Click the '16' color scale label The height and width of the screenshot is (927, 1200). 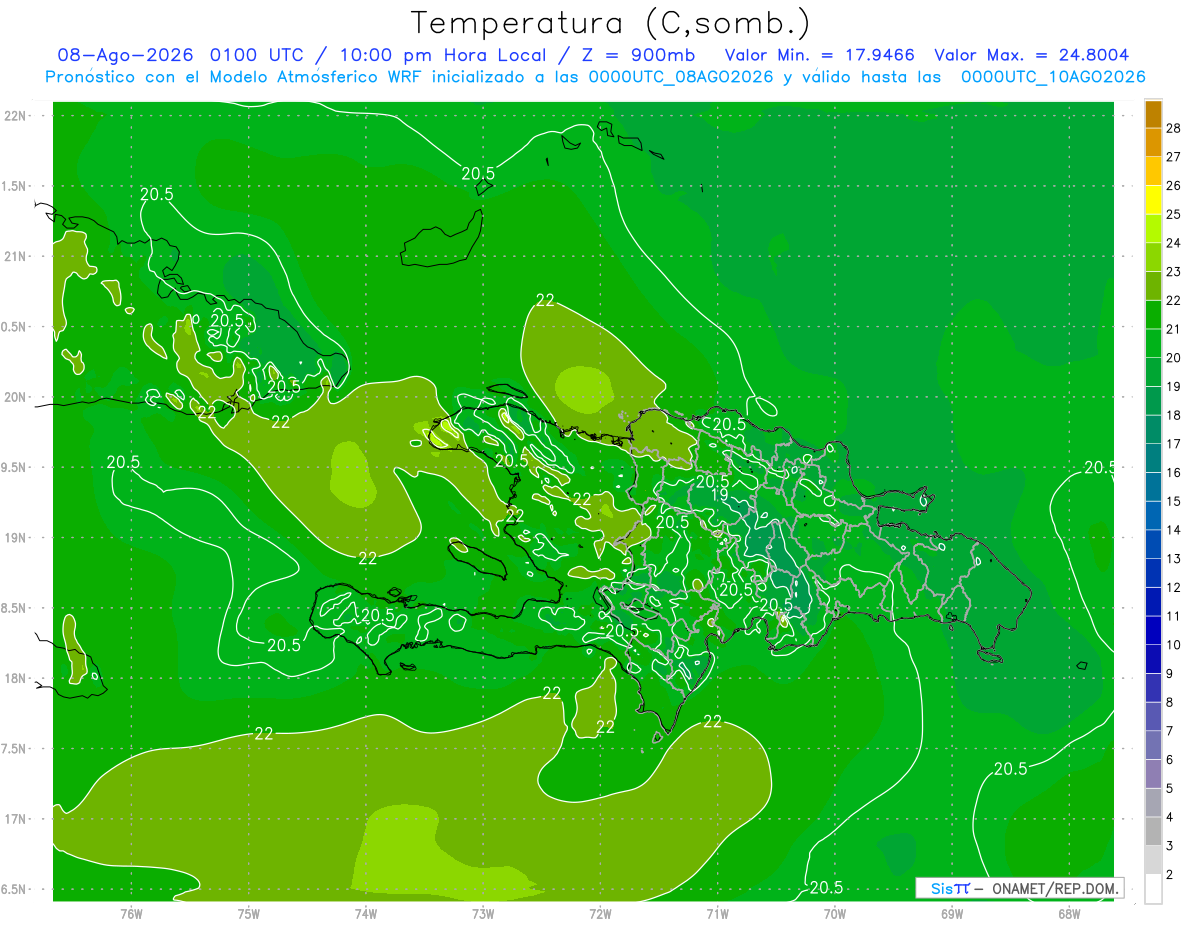pyautogui.click(x=1174, y=473)
